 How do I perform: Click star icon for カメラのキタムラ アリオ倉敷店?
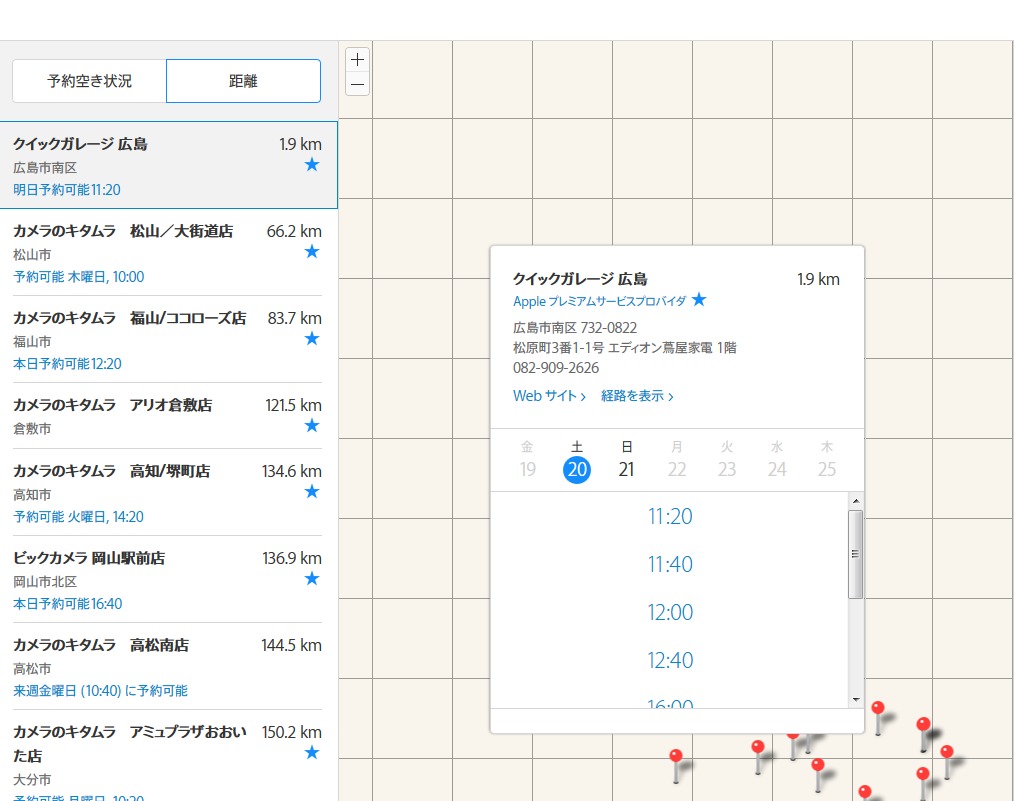311,426
